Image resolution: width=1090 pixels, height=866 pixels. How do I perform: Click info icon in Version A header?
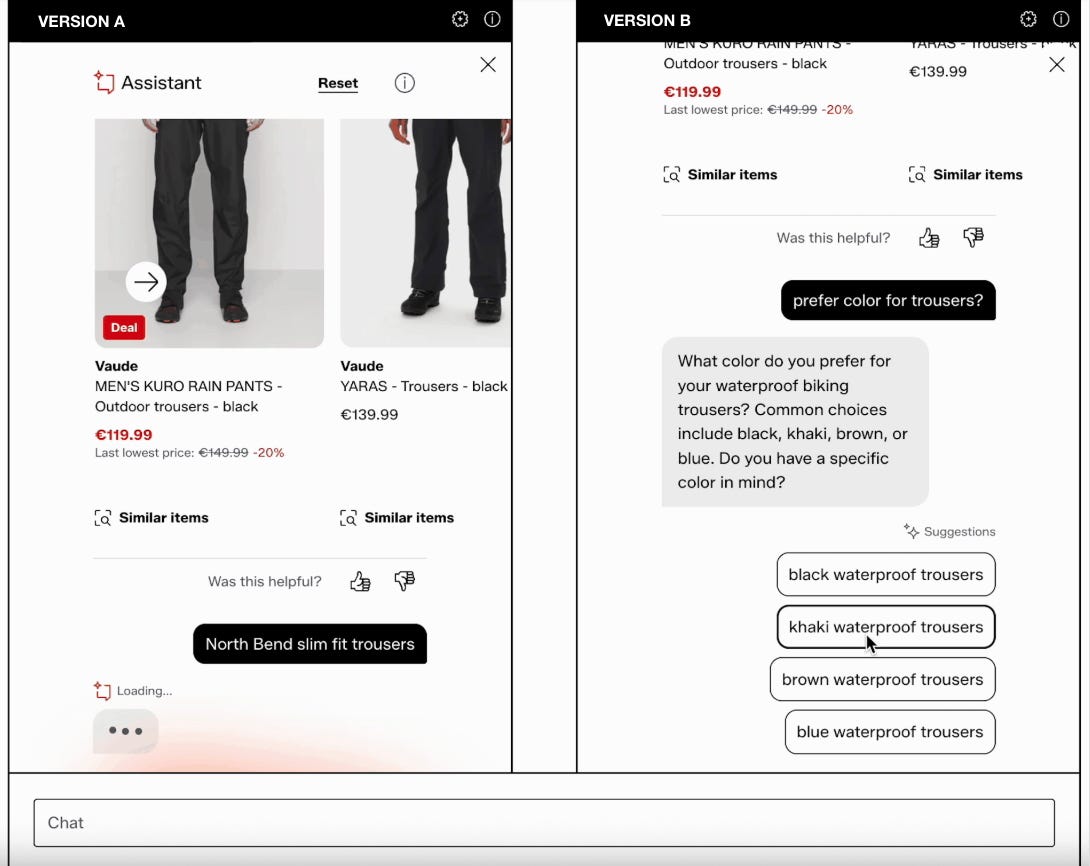coord(492,19)
